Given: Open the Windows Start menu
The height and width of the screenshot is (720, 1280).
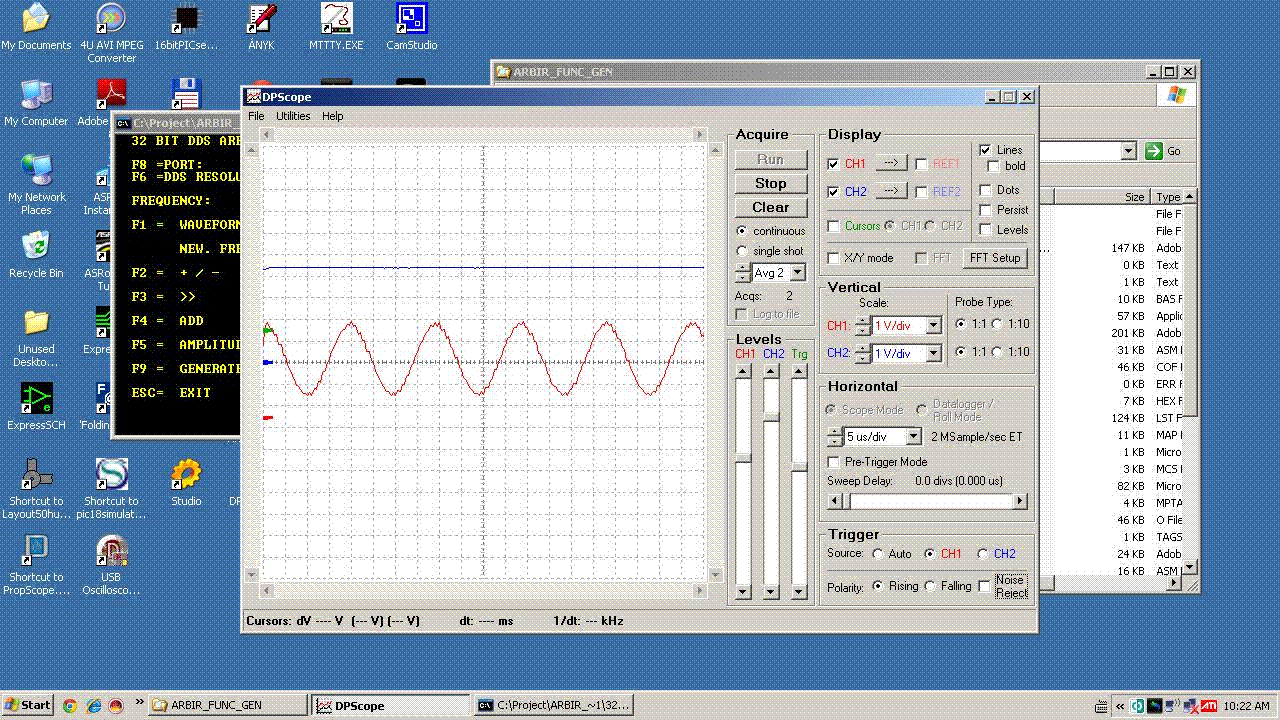Looking at the screenshot, I should point(28,705).
